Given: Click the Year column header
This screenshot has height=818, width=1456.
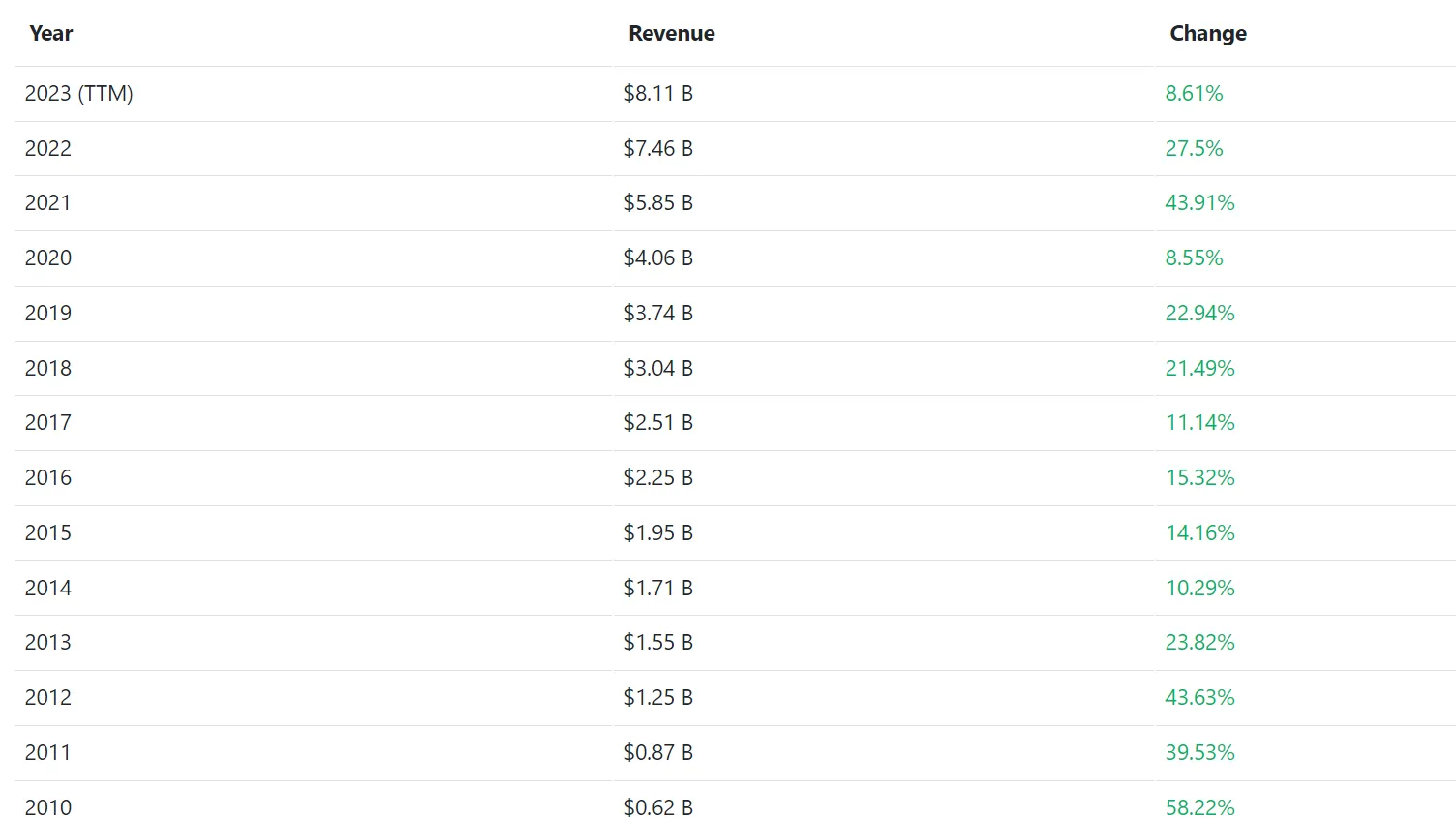Looking at the screenshot, I should (x=51, y=34).
